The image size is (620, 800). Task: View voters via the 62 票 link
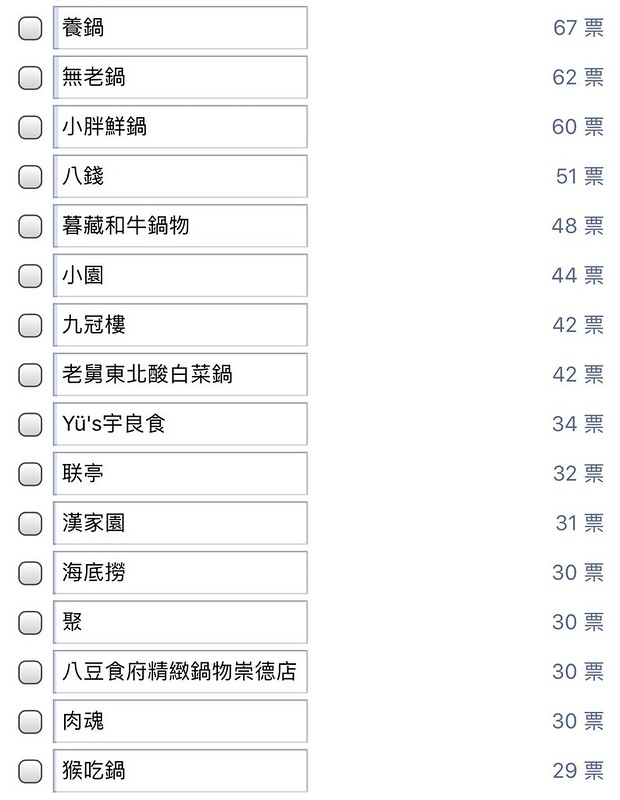point(578,78)
